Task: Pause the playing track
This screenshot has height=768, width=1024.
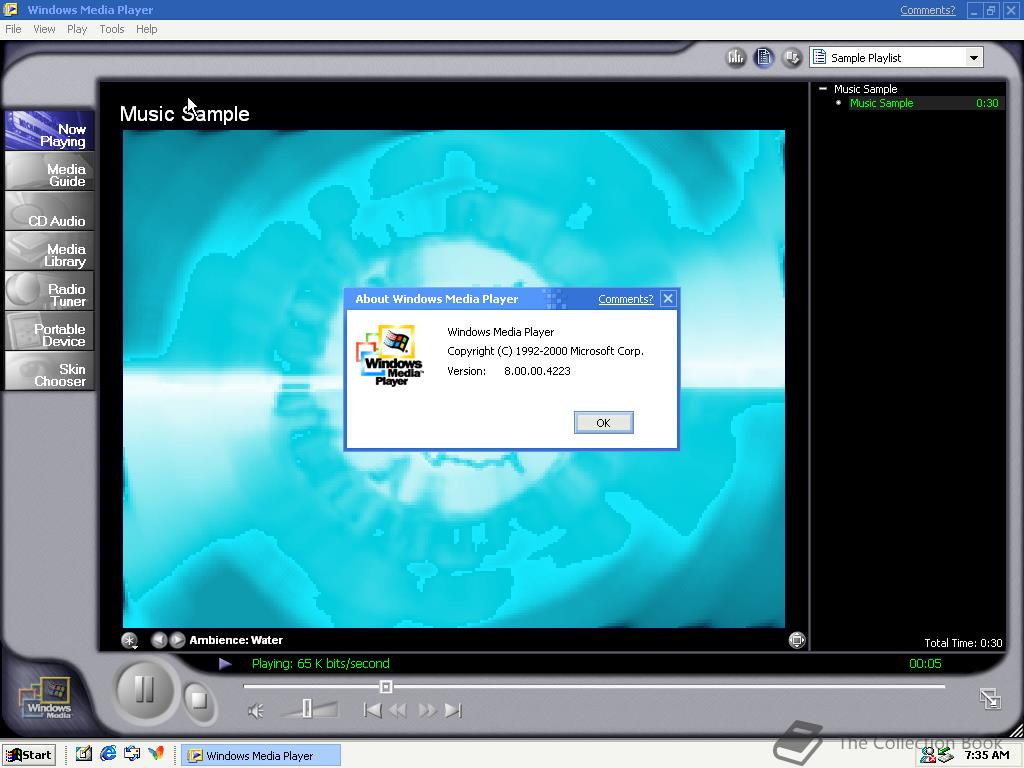Action: [144, 689]
